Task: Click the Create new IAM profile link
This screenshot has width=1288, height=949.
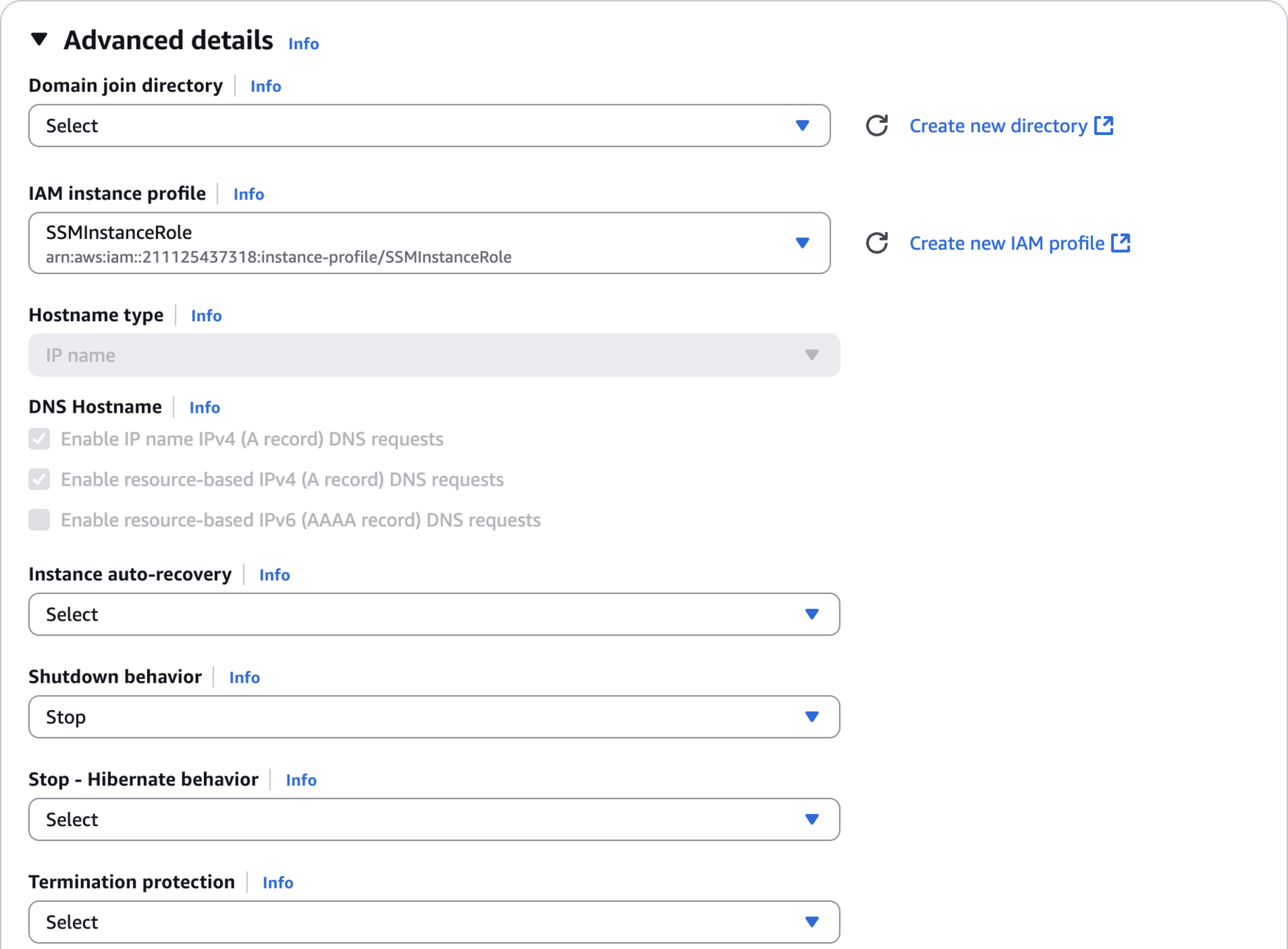Action: [1006, 243]
